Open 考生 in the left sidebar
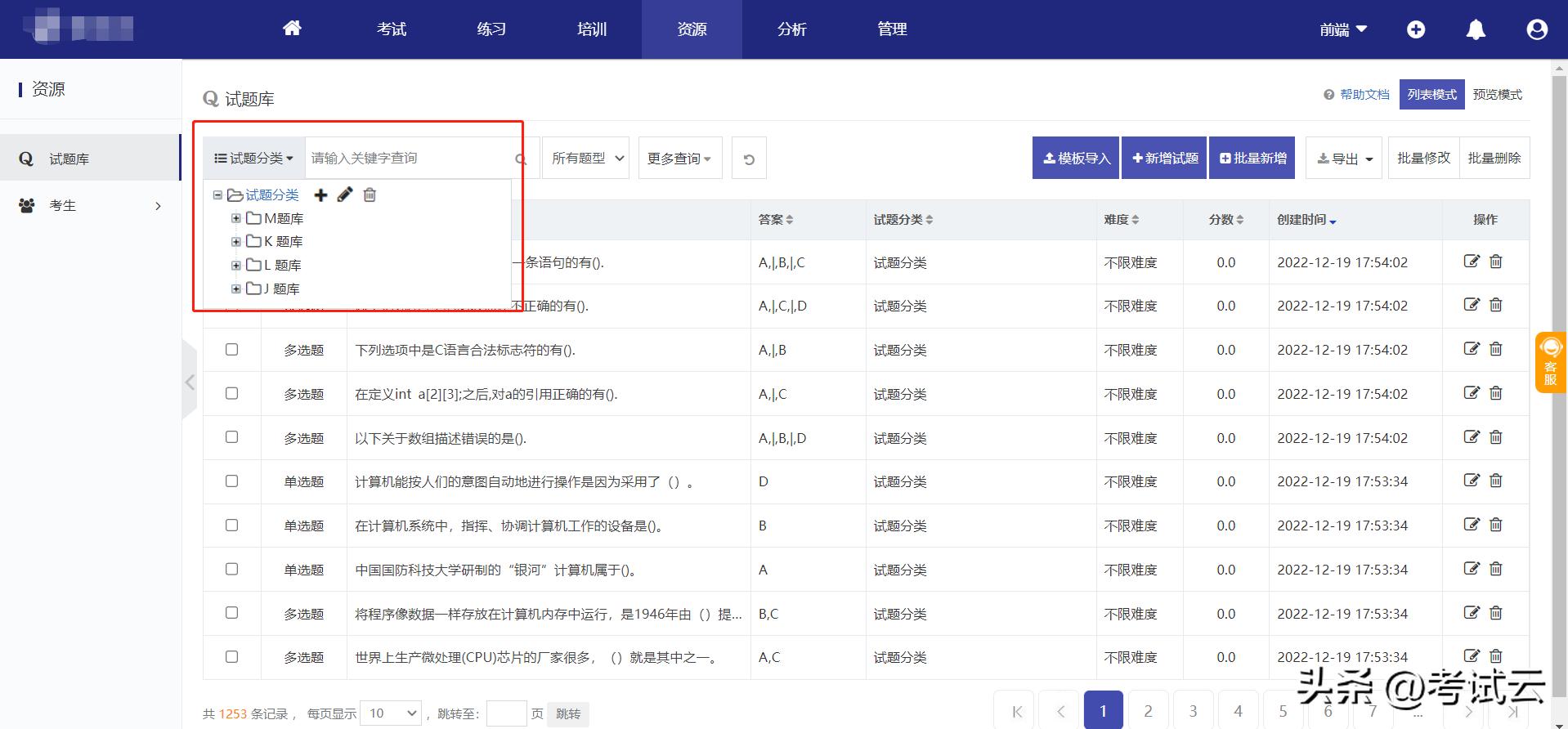Image resolution: width=1568 pixels, height=729 pixels. [x=90, y=205]
